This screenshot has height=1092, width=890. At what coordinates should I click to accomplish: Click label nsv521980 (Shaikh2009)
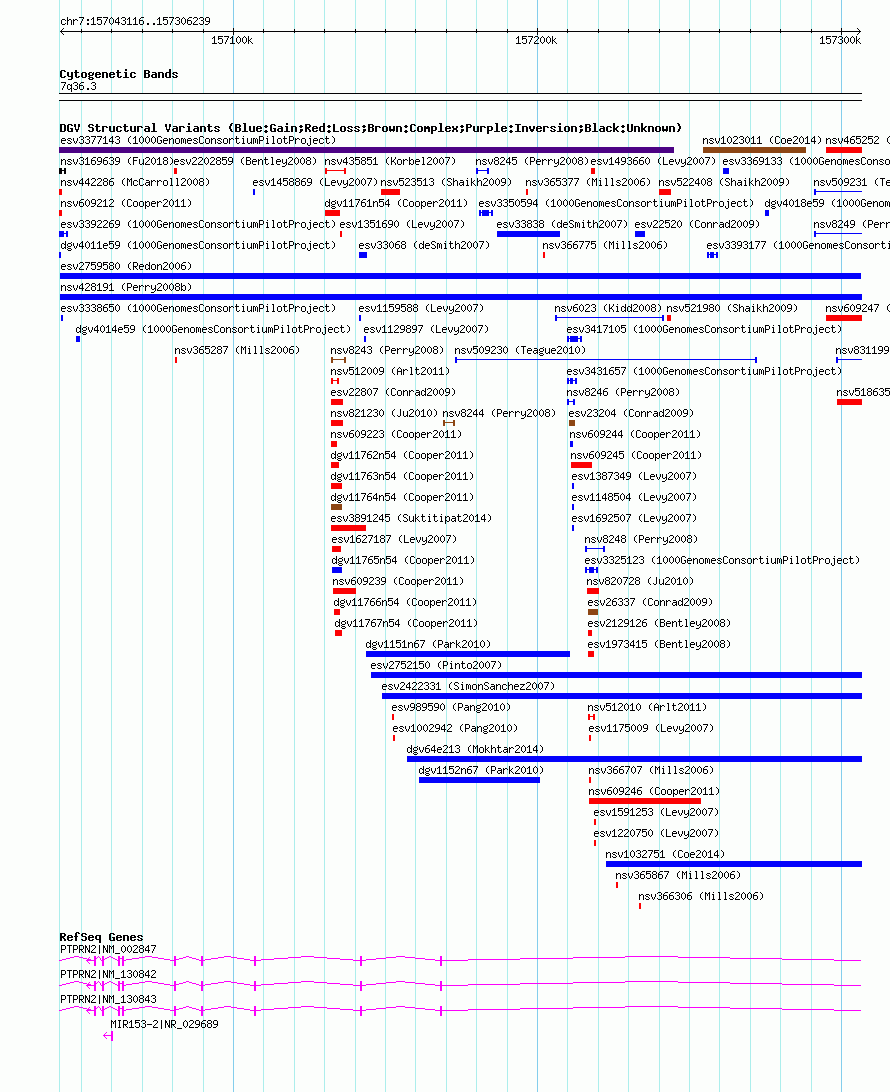pos(732,308)
